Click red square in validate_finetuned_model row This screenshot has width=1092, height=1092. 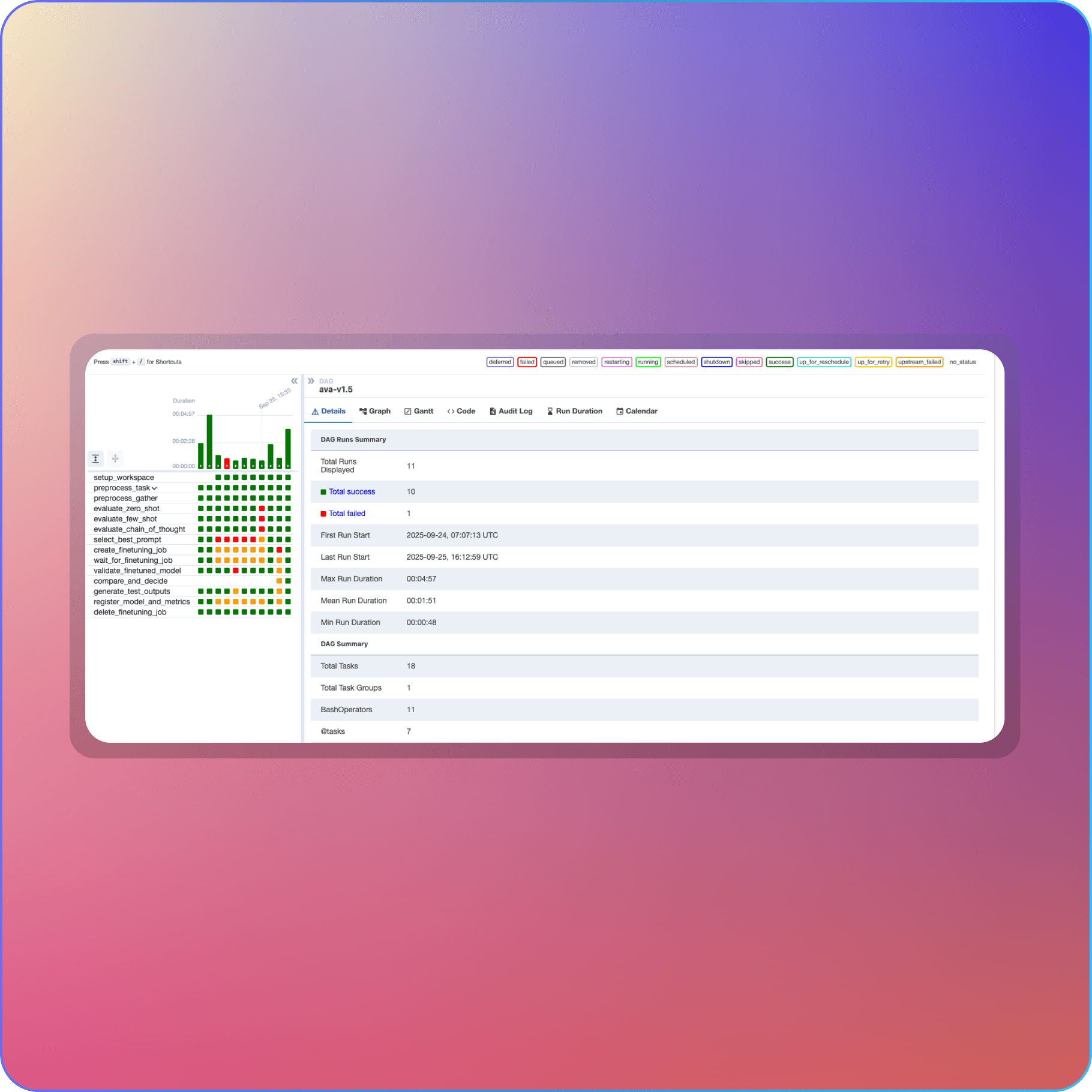[x=236, y=571]
